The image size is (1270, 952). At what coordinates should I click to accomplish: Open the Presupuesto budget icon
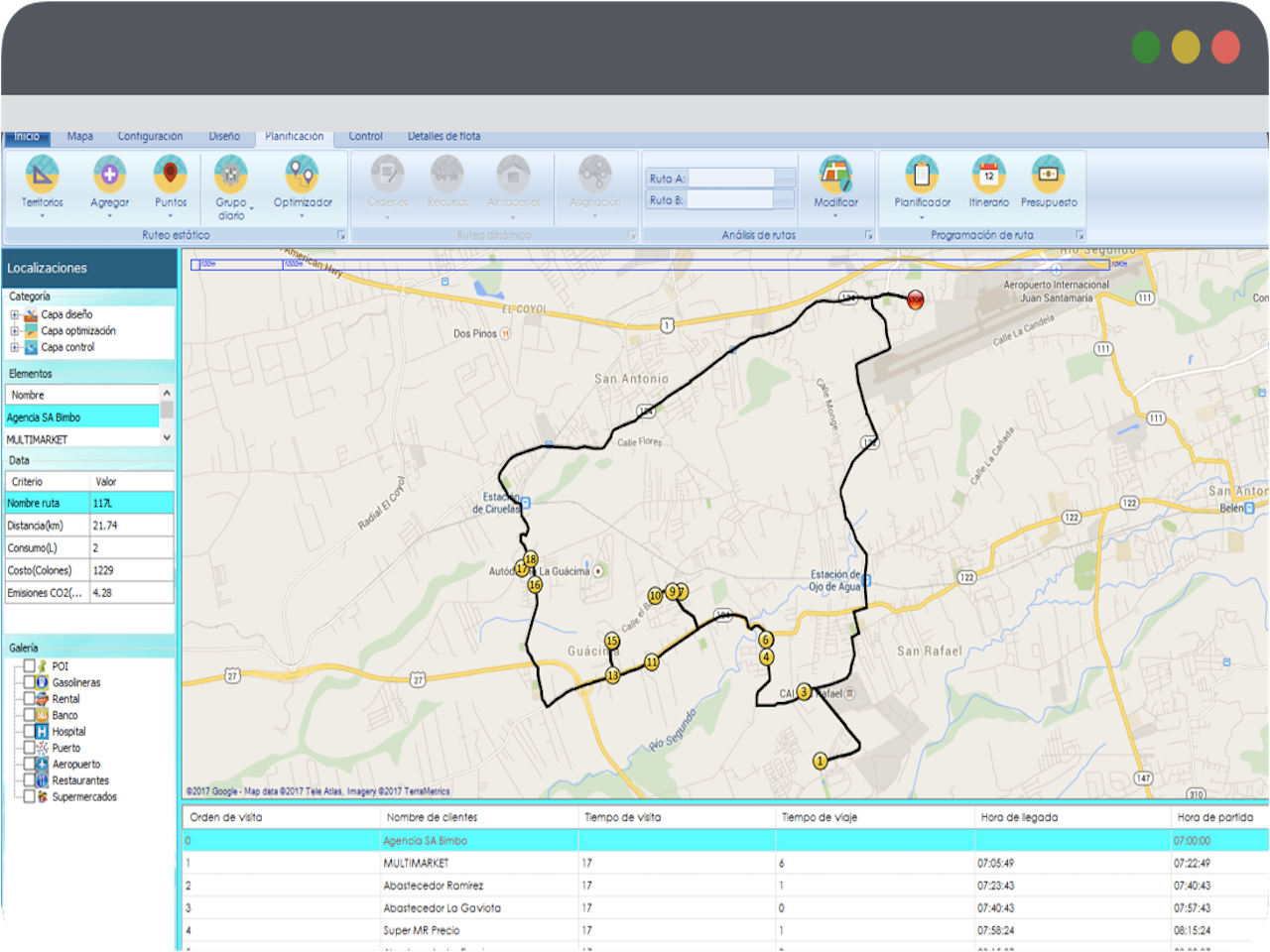tap(1049, 176)
